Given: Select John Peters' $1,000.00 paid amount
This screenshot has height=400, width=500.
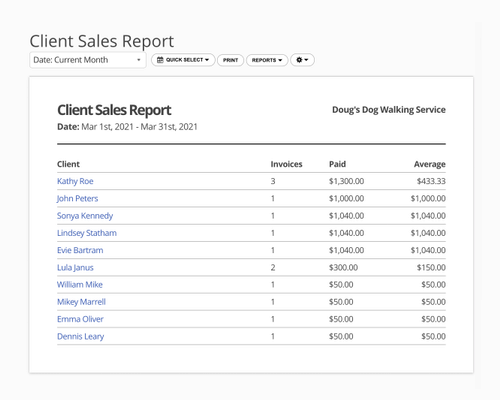Looking at the screenshot, I should coord(346,198).
